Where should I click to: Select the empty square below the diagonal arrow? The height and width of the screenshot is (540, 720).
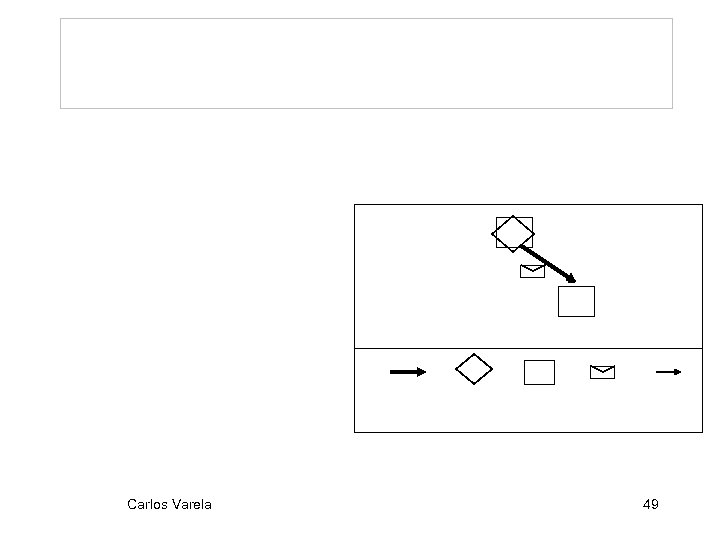576,301
